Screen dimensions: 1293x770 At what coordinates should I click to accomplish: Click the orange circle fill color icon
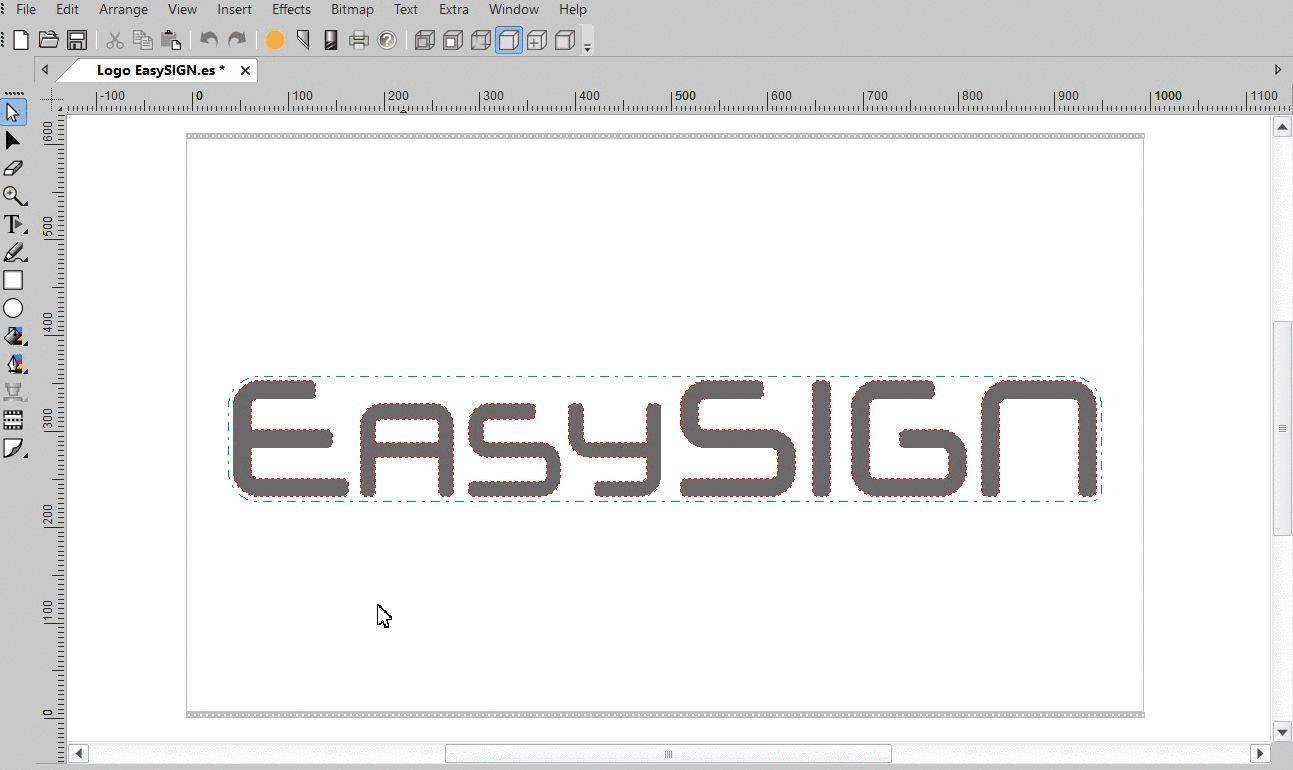[x=275, y=40]
